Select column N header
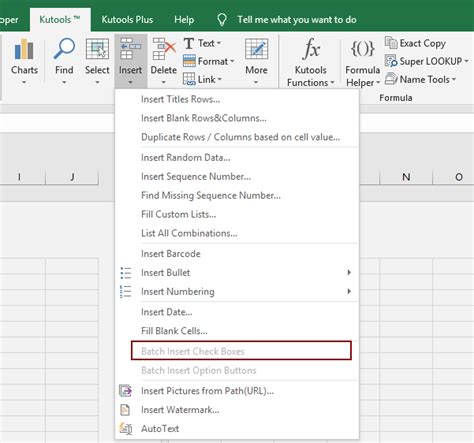This screenshot has height=443, width=474. 406,177
